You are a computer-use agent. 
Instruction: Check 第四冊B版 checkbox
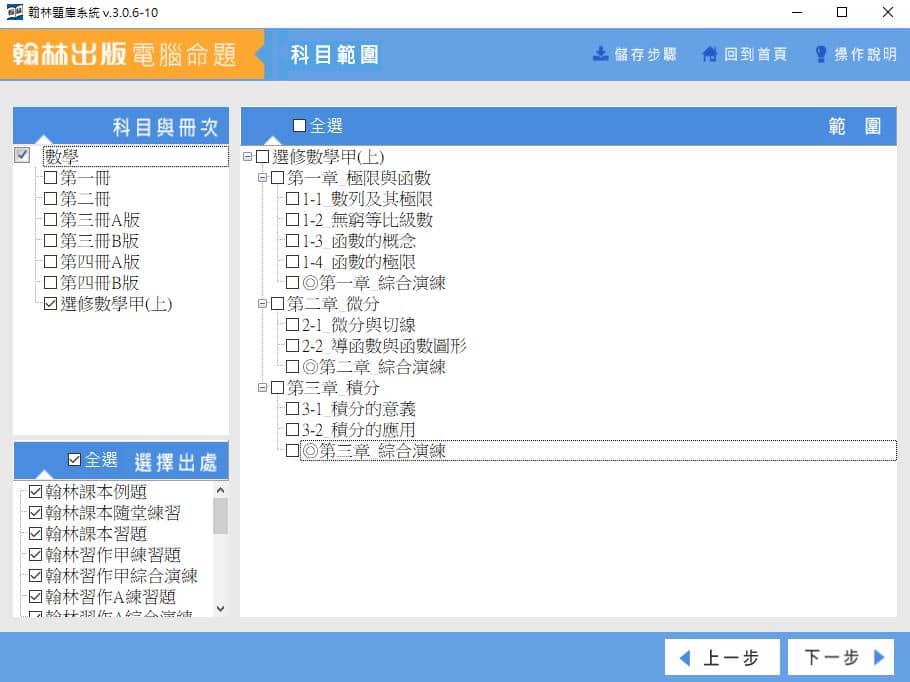[50, 283]
